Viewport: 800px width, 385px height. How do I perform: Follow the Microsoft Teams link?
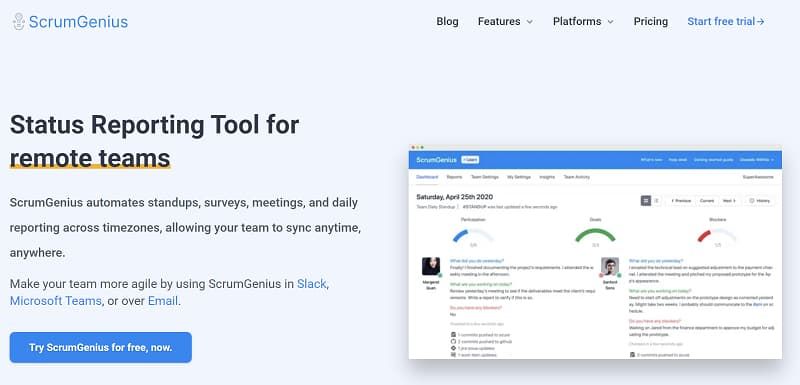[56, 301]
